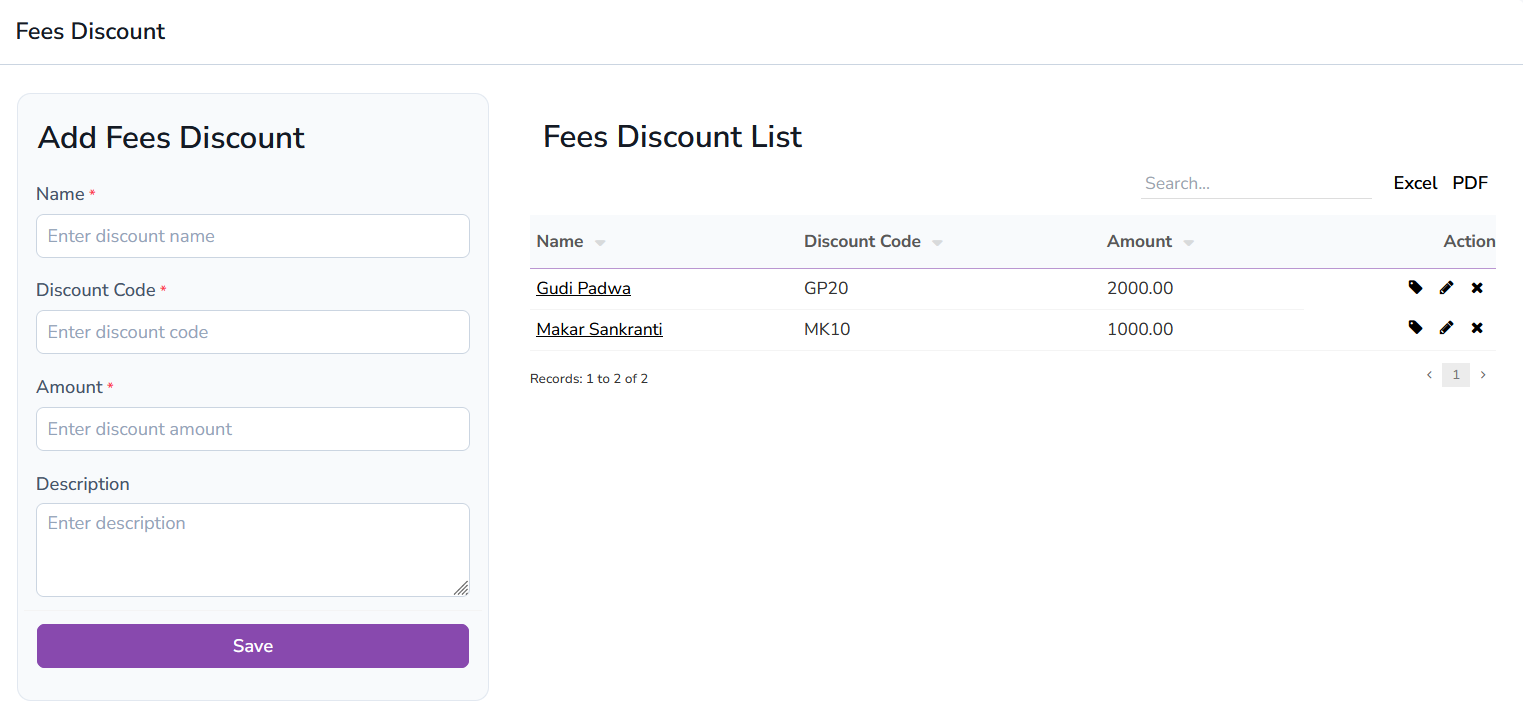Delete Gudi Padwa using the X icon
Image resolution: width=1523 pixels, height=725 pixels.
tap(1477, 287)
